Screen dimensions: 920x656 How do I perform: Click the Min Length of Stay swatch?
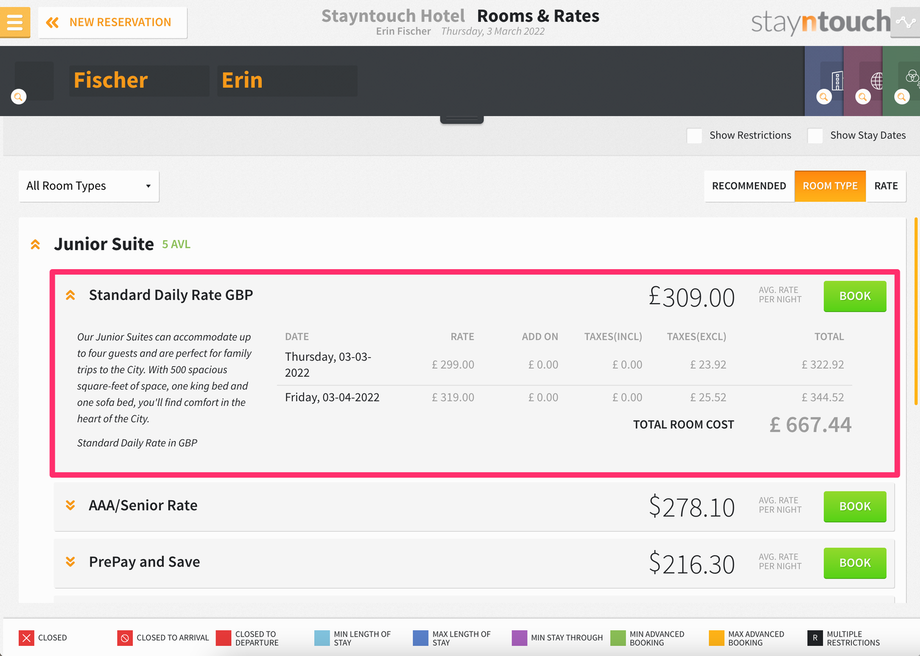point(322,638)
